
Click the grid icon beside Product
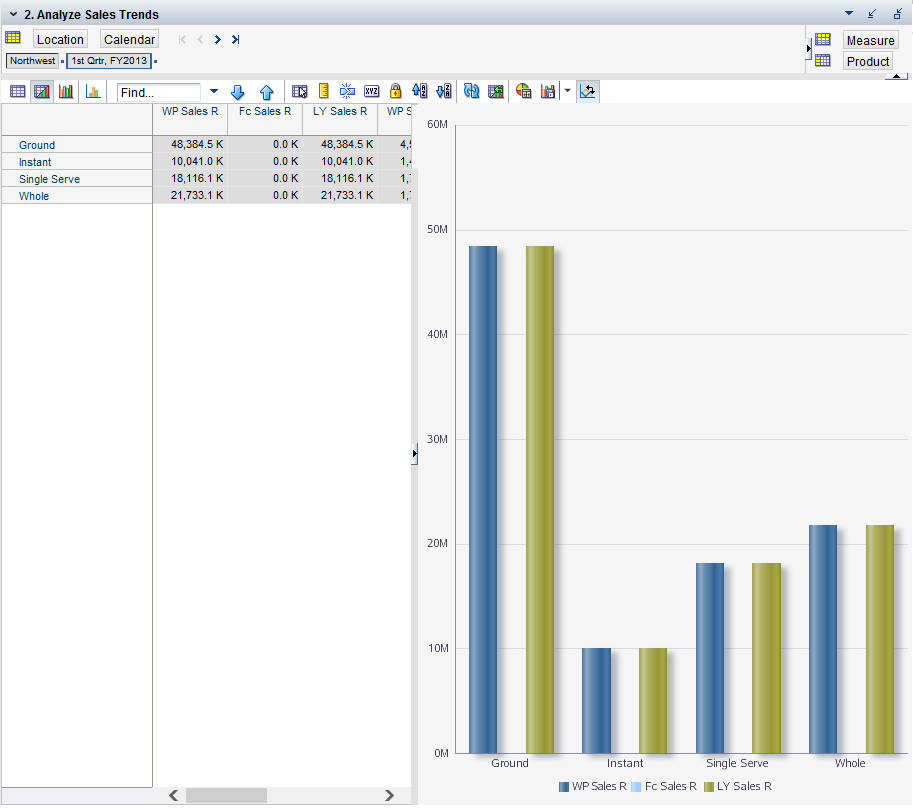(823, 60)
